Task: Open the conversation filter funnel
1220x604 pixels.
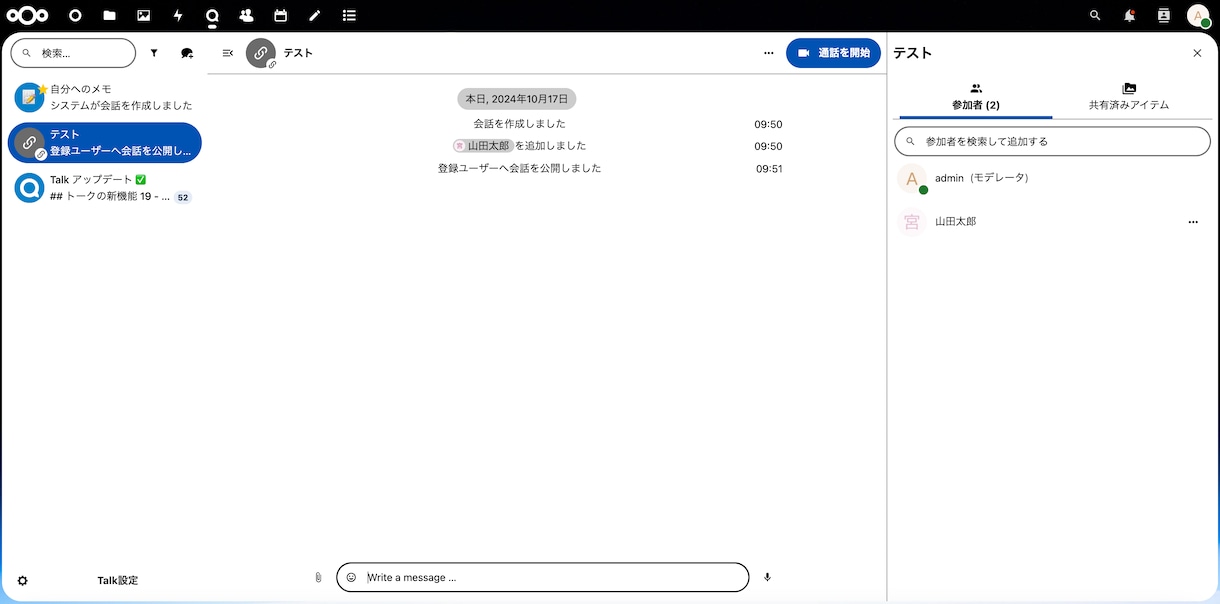Action: 154,53
